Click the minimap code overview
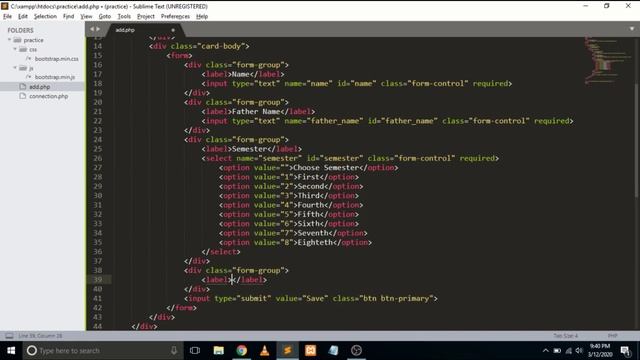The width and height of the screenshot is (640, 360). pos(607,60)
